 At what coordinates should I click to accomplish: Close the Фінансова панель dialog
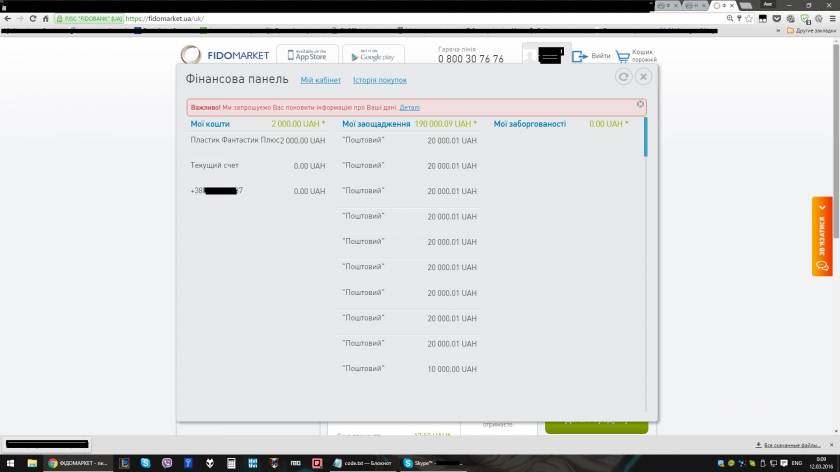(x=643, y=77)
